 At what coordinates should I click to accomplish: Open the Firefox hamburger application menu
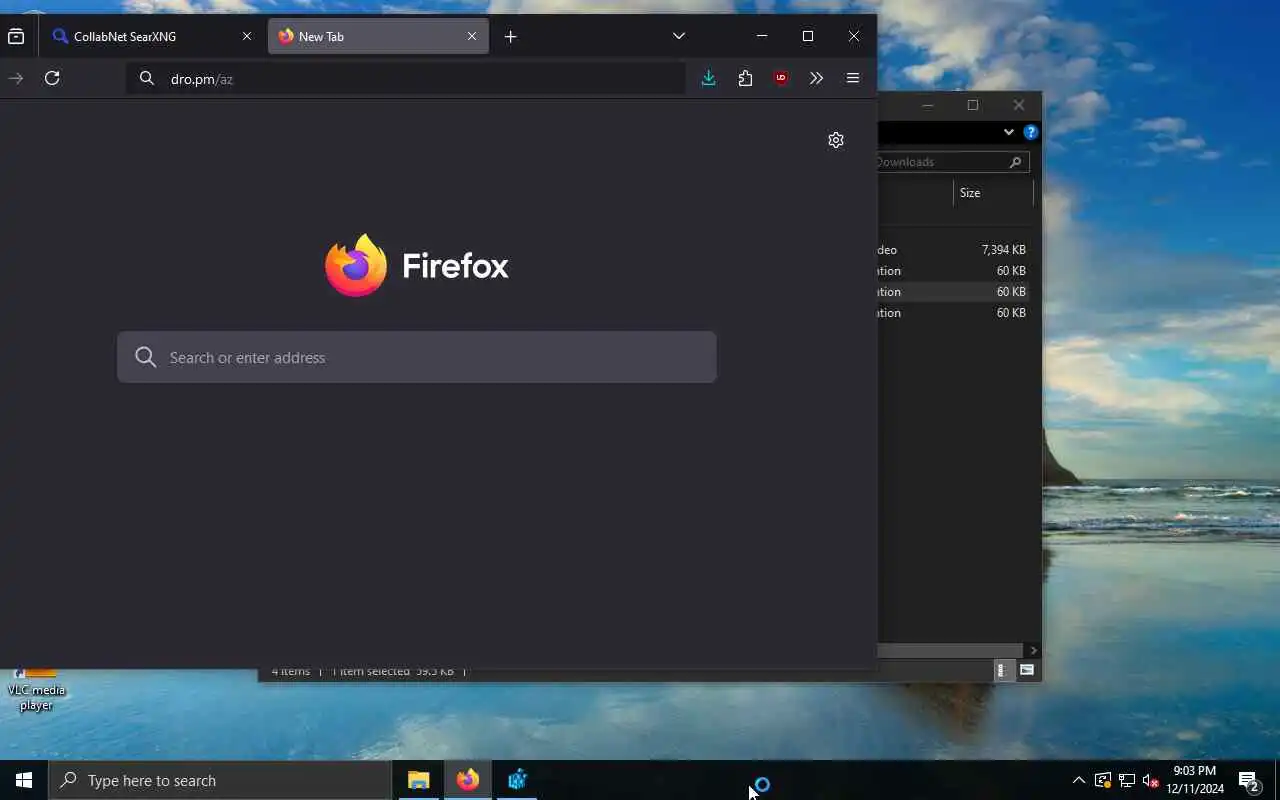[853, 78]
